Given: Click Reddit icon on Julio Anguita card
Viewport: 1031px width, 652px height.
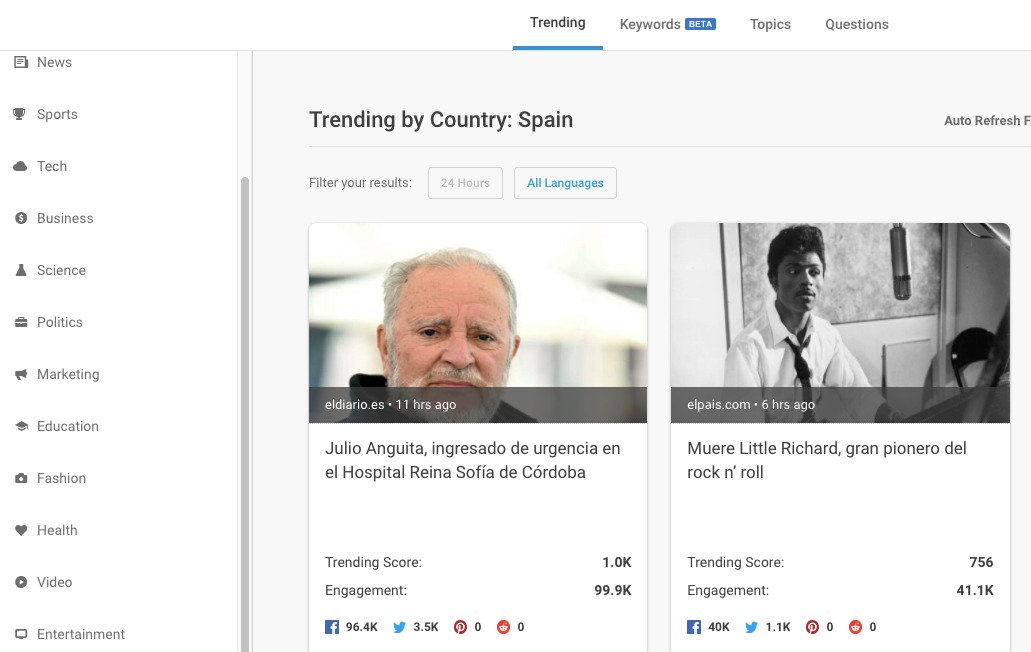Looking at the screenshot, I should pos(503,627).
